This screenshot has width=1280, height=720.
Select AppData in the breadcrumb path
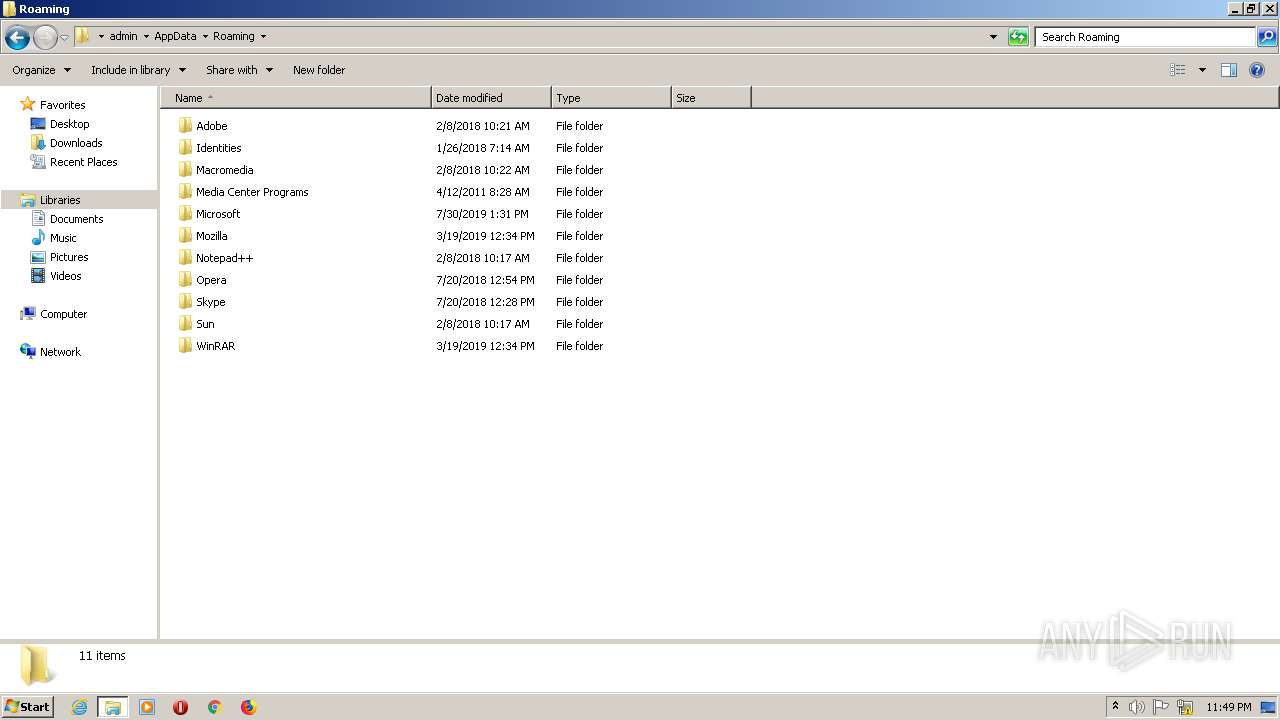(175, 36)
